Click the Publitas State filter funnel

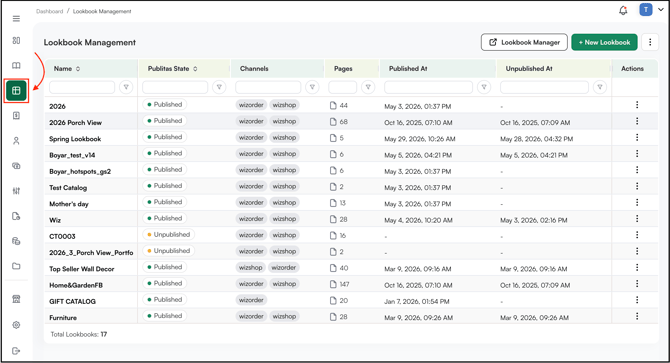[219, 87]
